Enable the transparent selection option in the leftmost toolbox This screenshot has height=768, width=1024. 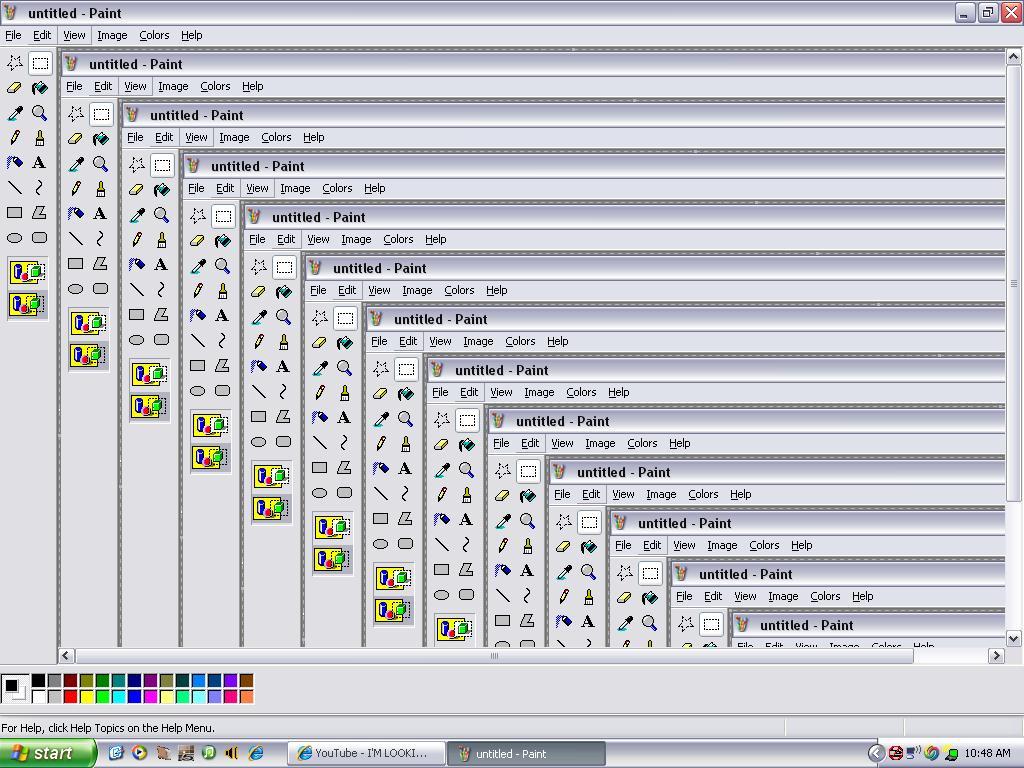click(27, 303)
